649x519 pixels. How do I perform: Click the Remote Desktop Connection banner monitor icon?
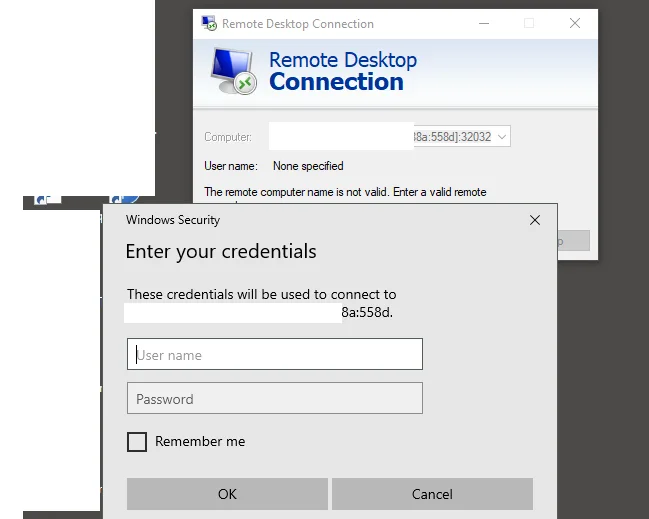point(233,71)
